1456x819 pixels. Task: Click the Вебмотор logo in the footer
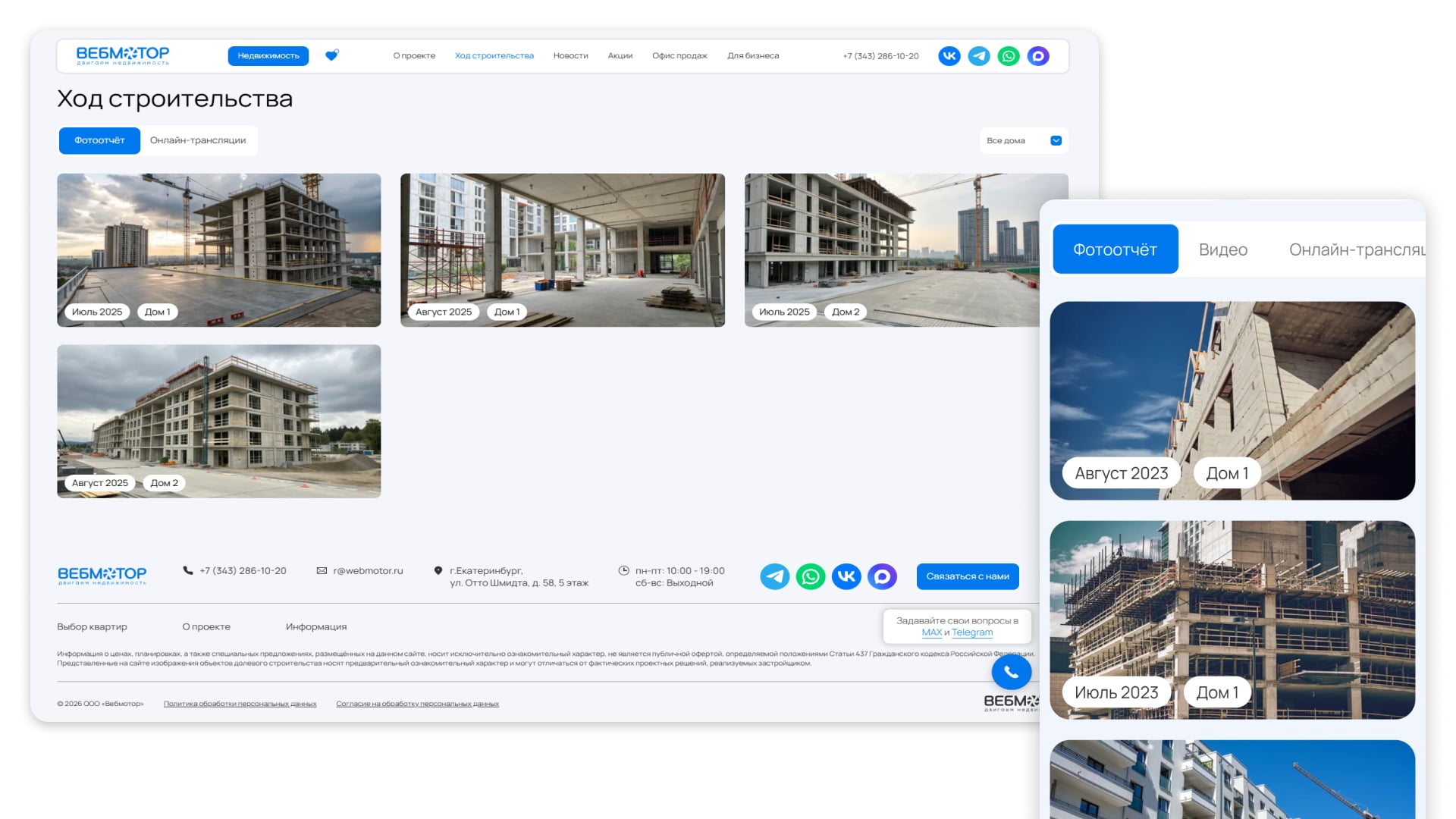[102, 576]
